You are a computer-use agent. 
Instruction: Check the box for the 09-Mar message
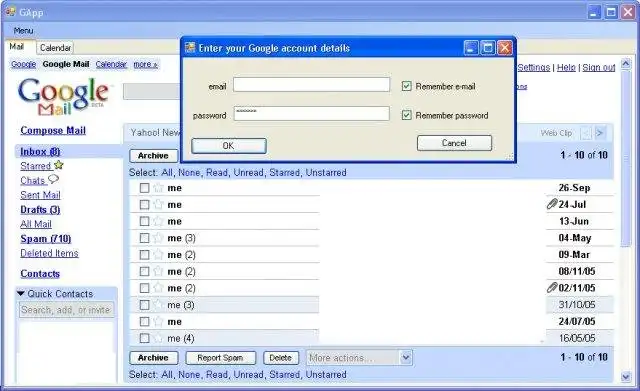point(144,255)
